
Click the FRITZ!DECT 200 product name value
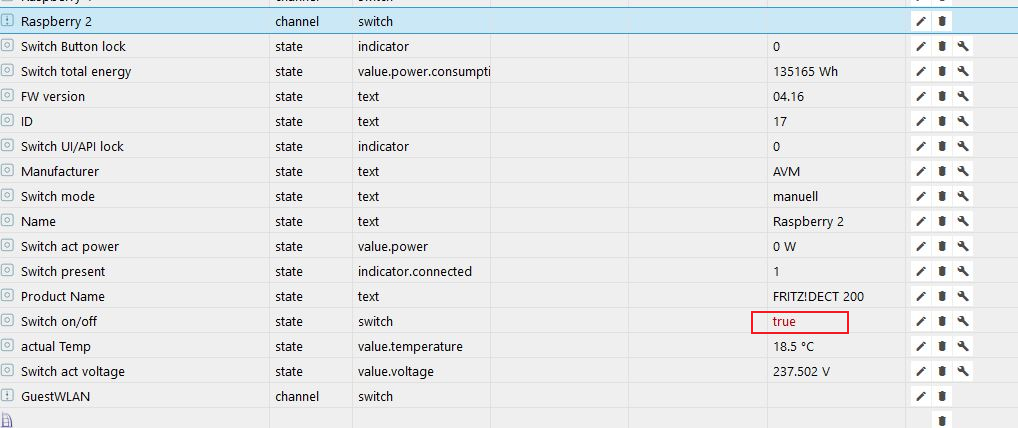click(818, 297)
